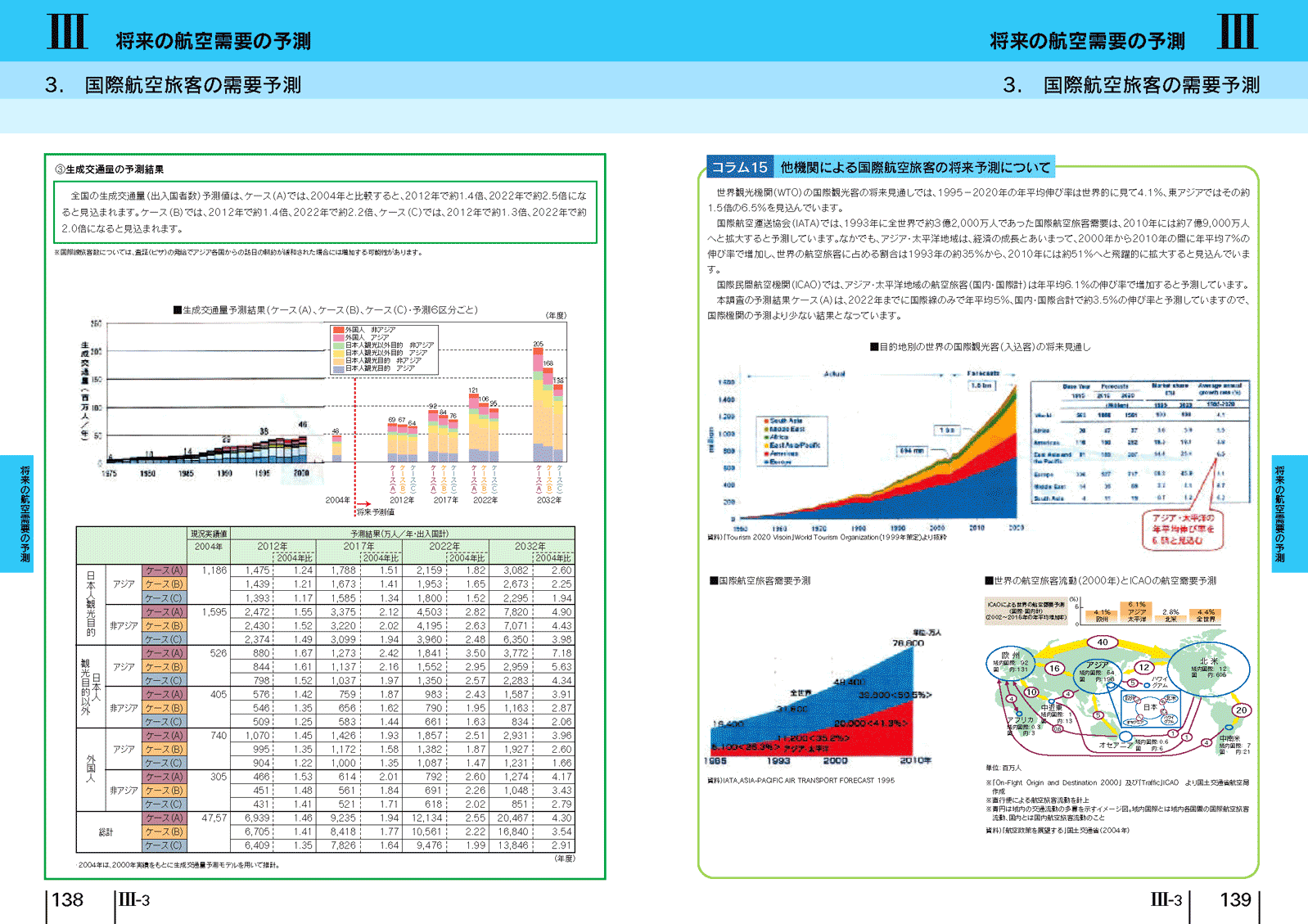Click the South Asia legend entry
1308x924 pixels.
783,421
